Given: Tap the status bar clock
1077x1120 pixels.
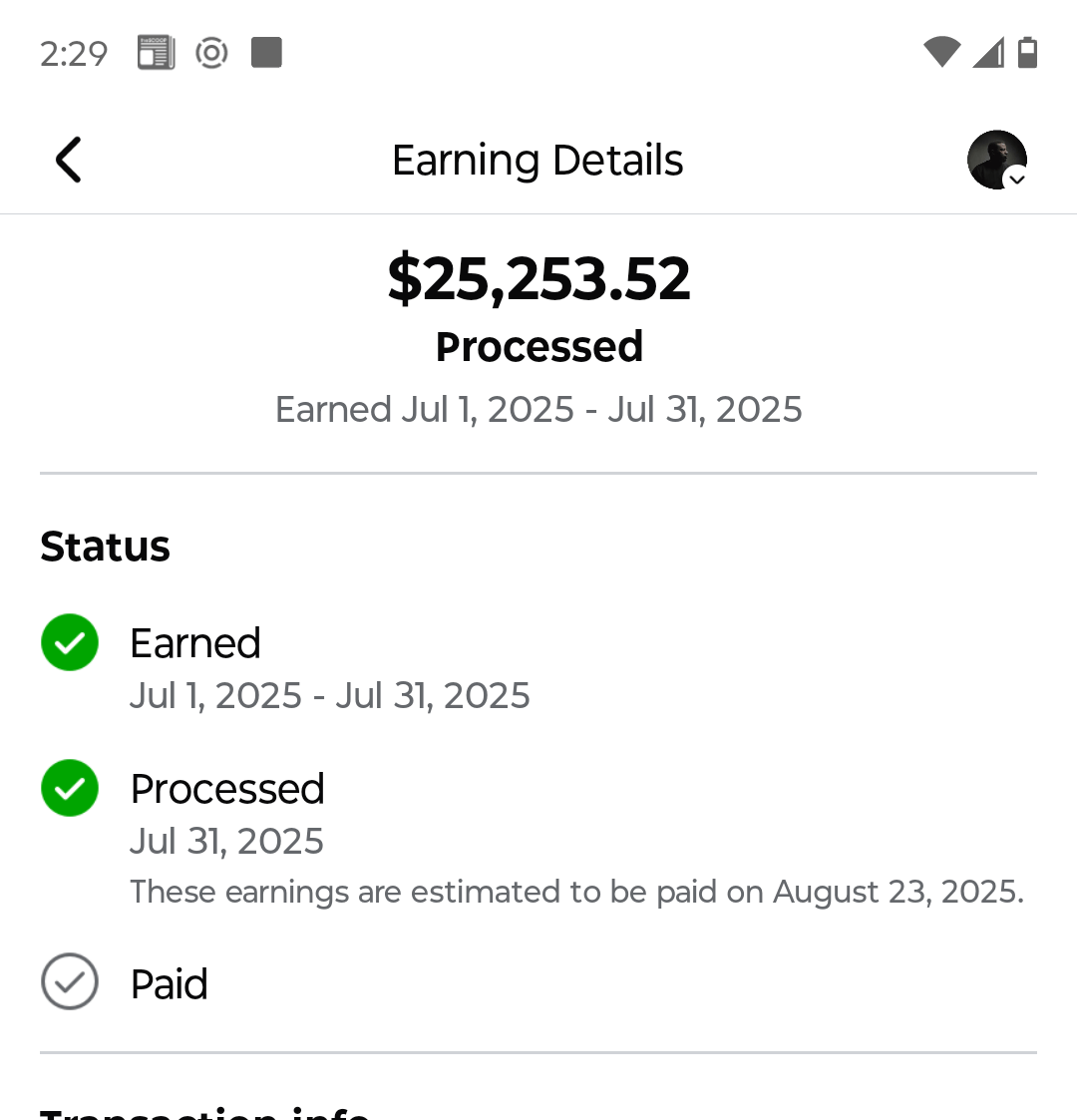Looking at the screenshot, I should click(74, 53).
